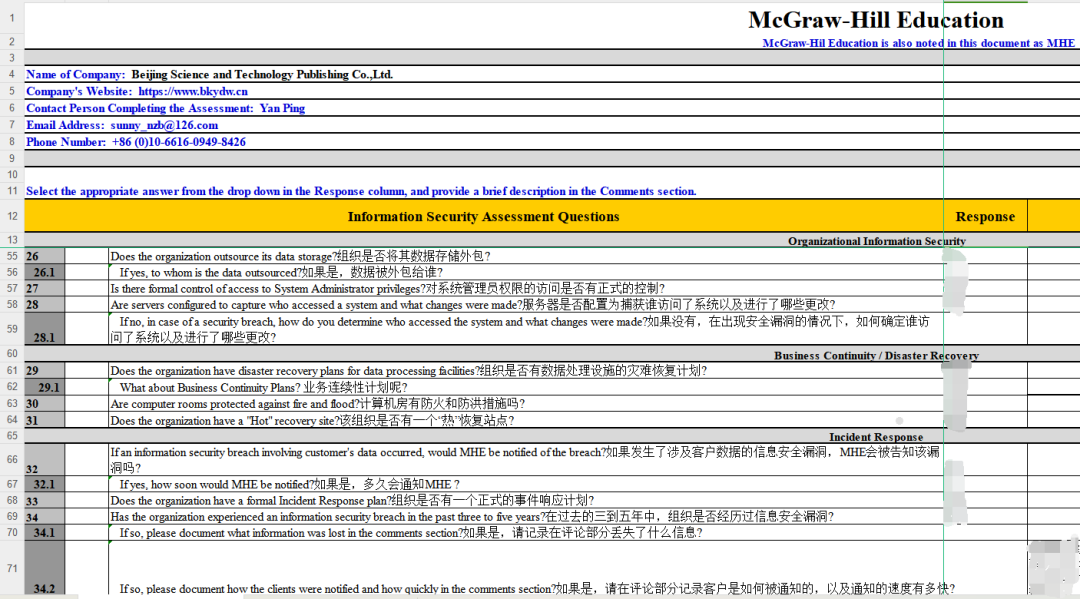The width and height of the screenshot is (1080, 599).
Task: Click the Response column header
Action: point(985,216)
